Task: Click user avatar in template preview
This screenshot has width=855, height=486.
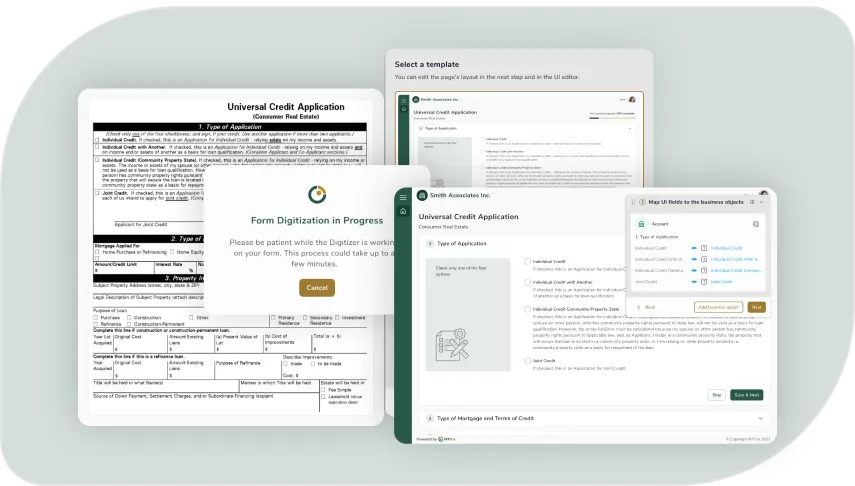Action: tap(632, 99)
